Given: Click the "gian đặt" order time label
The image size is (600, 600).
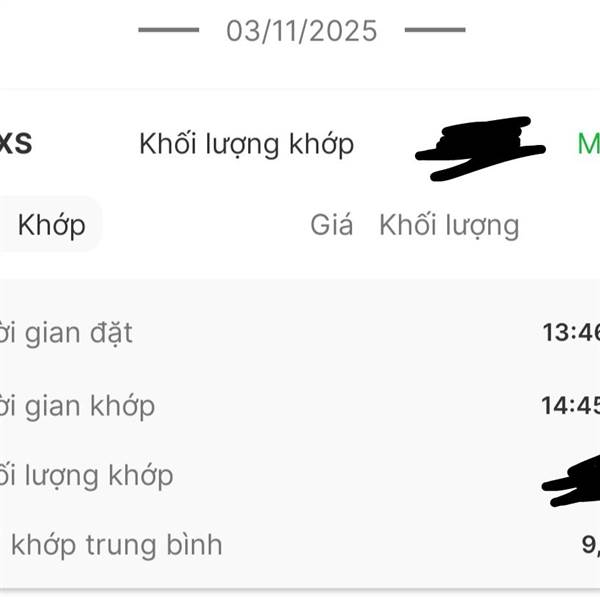Looking at the screenshot, I should (68, 332).
